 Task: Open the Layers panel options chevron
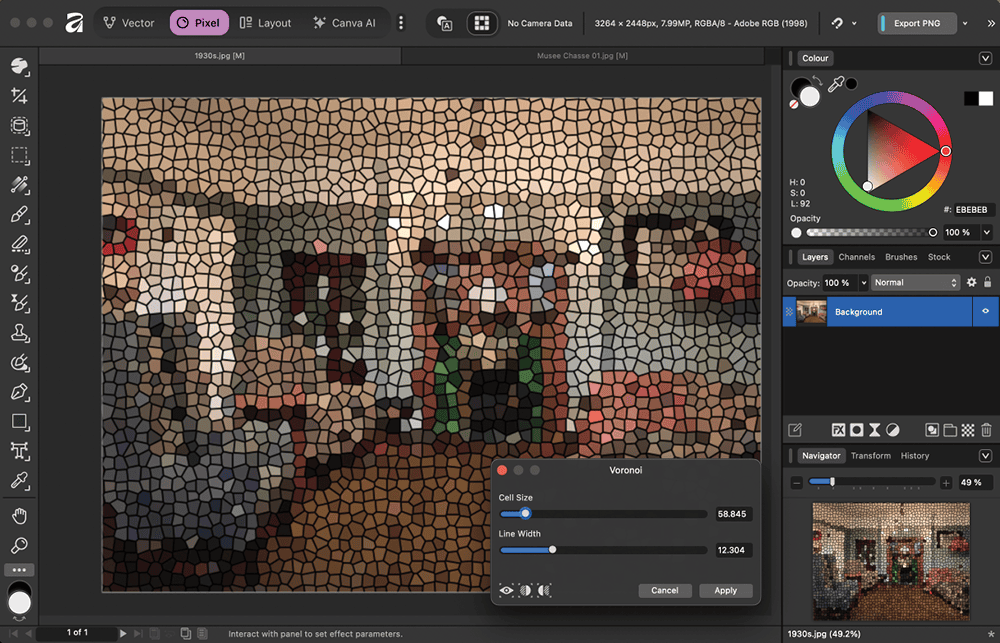[985, 257]
